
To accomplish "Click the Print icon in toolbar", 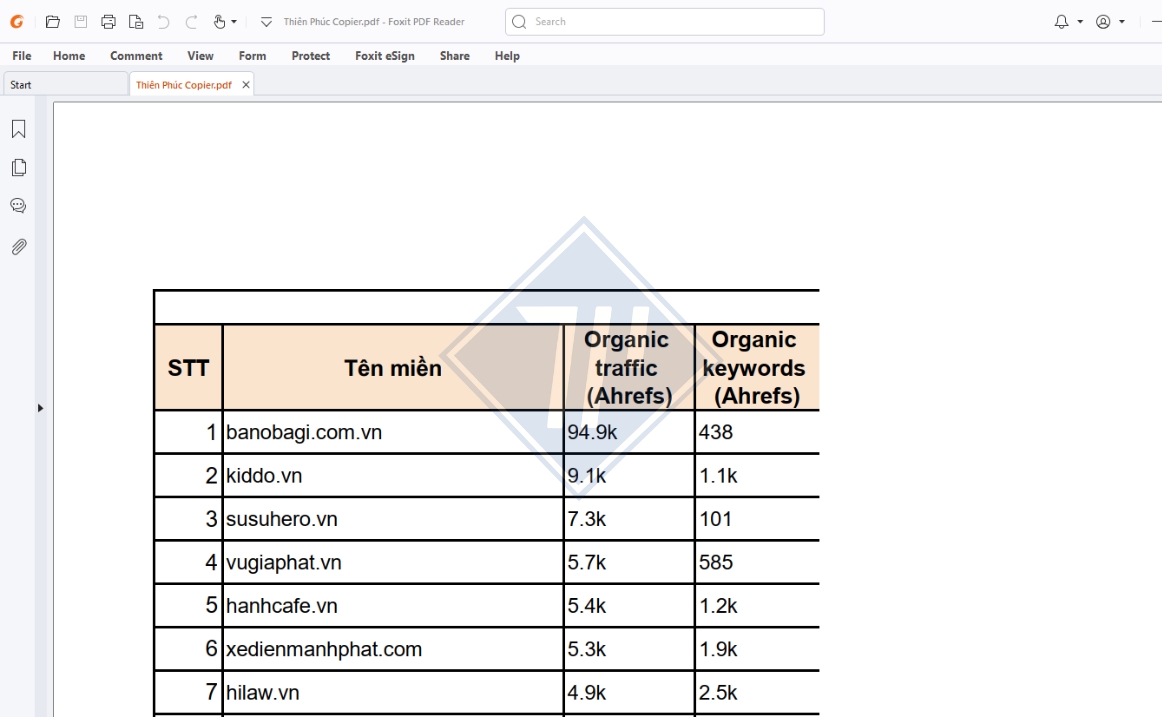I will [x=108, y=22].
